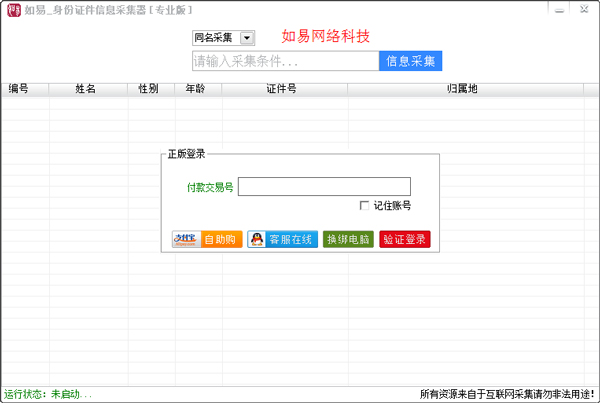Viewport: 600px width, 403px height.
Task: Click the Alipay 自助购 button
Action: tap(207, 240)
